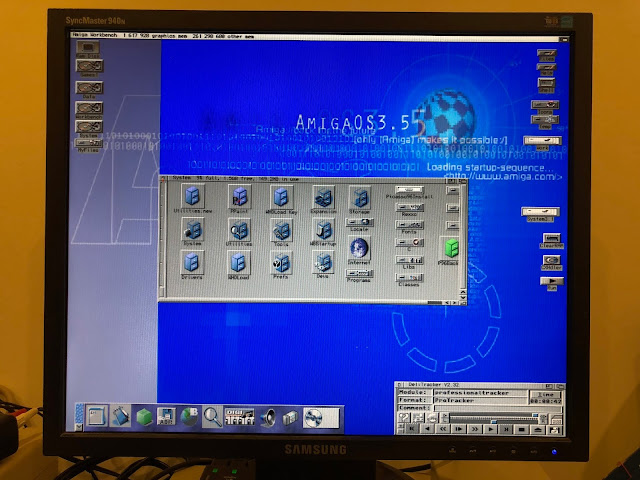
Task: Select the Picasso96Install icon
Action: [409, 189]
